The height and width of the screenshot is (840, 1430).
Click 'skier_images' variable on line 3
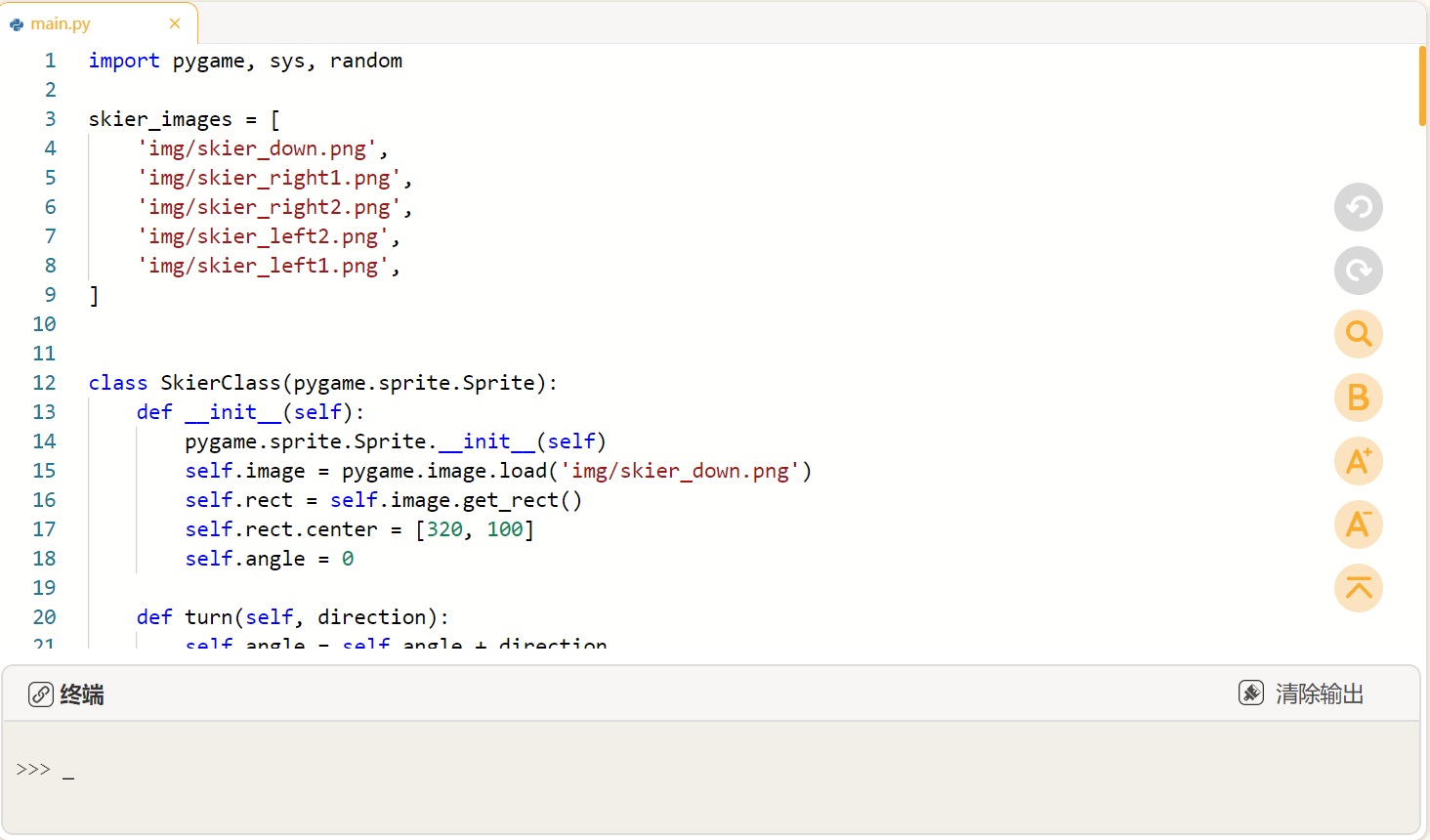160,119
